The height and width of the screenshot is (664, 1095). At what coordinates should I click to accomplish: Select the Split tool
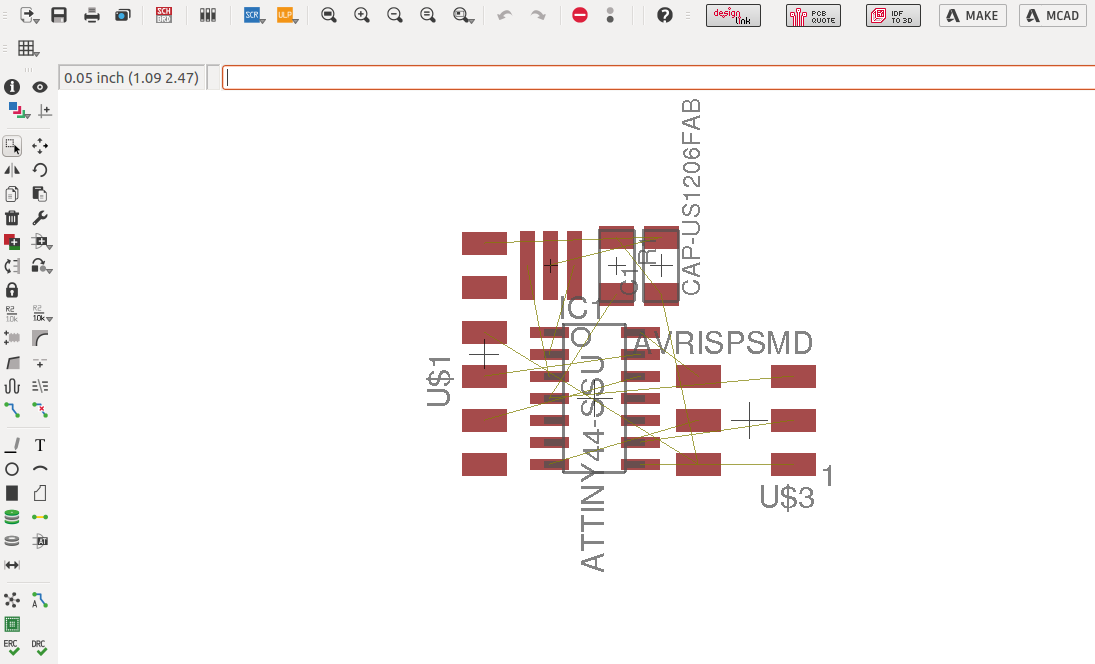(x=12, y=362)
